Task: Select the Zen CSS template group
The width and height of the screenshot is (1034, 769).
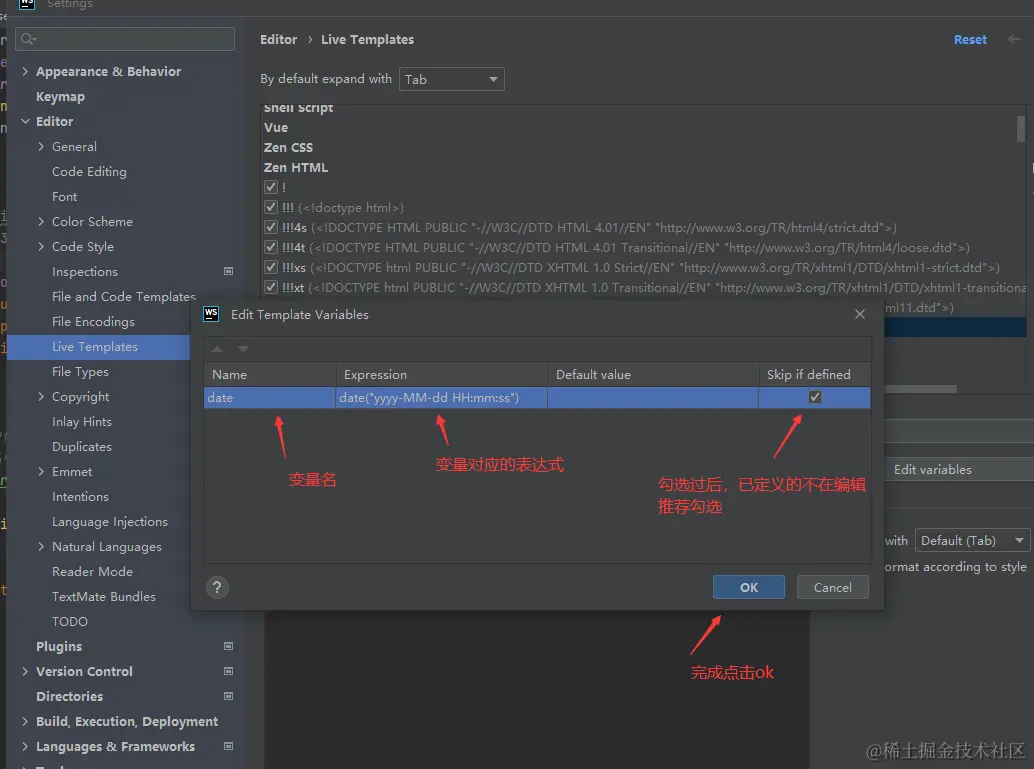Action: coord(288,148)
